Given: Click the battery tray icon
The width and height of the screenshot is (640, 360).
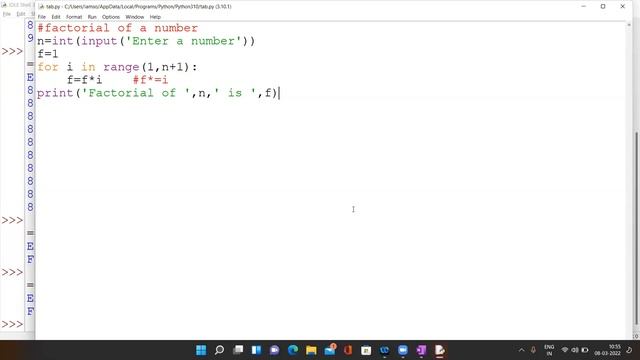Looking at the screenshot, I should 584,350.
